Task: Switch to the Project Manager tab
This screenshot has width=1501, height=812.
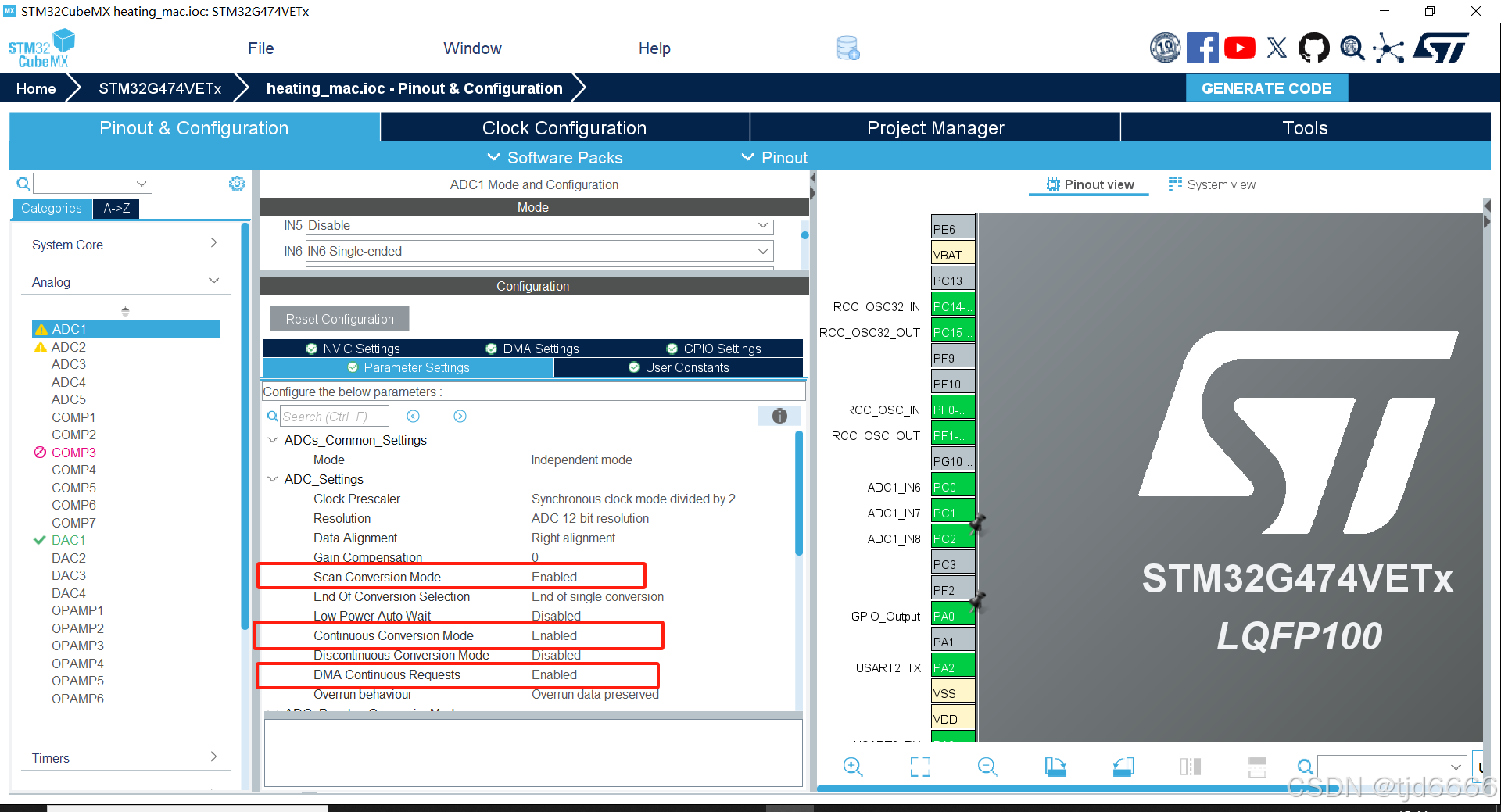Action: pyautogui.click(x=935, y=128)
